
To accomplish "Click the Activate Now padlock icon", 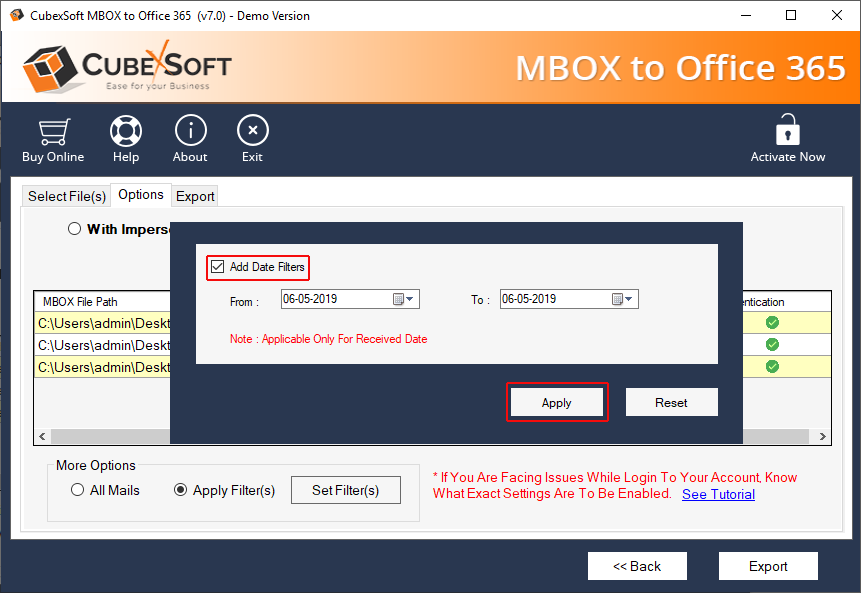I will pyautogui.click(x=788, y=130).
